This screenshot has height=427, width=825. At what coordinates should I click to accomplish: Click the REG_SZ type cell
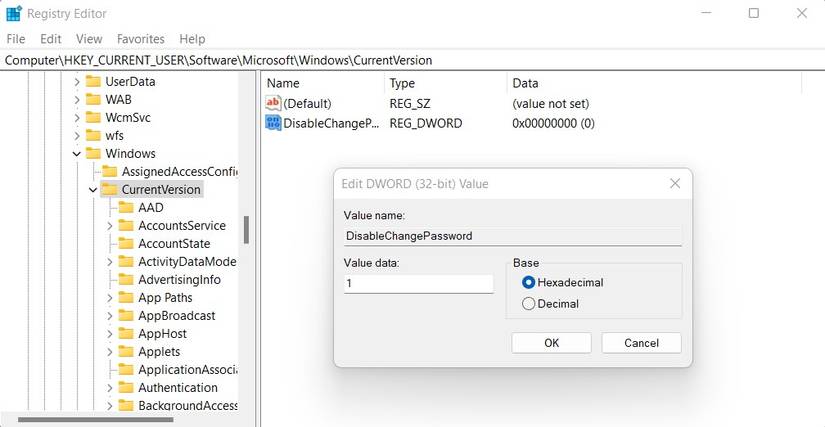tap(410, 104)
